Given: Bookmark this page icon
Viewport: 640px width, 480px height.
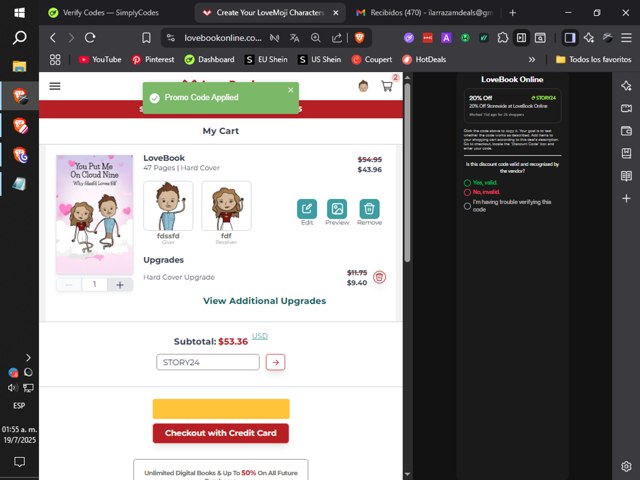Looking at the screenshot, I should pos(146,38).
